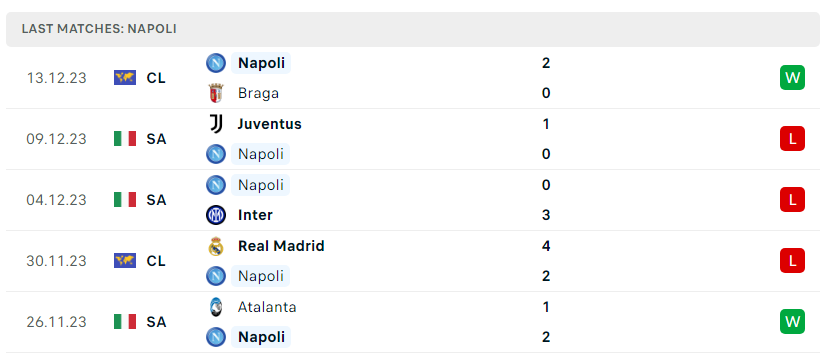Viewport: 827px width, 361px height.
Task: Click Napoli crest in the Braga match
Action: 216,63
